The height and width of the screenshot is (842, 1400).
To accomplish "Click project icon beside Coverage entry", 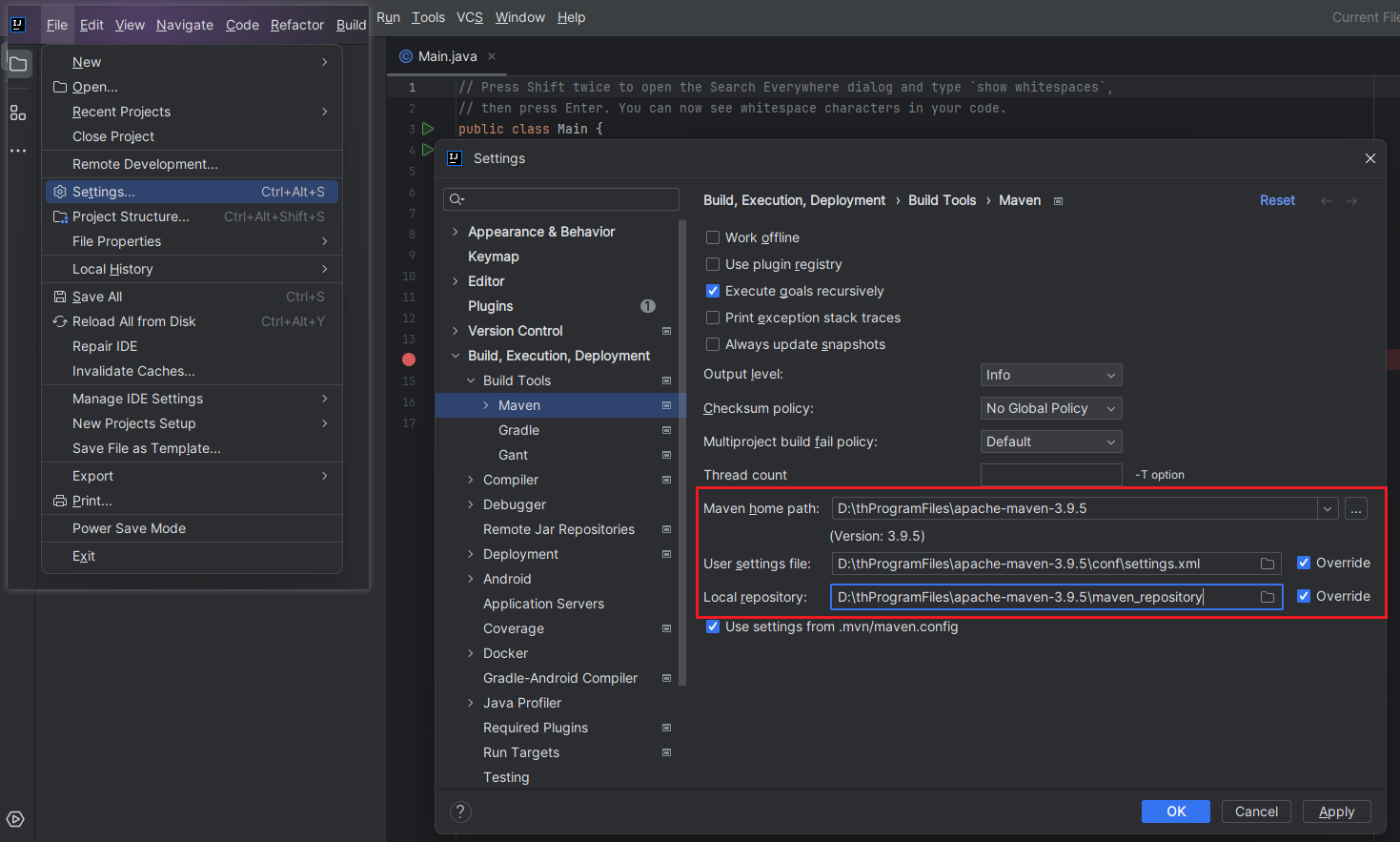I will 666,628.
